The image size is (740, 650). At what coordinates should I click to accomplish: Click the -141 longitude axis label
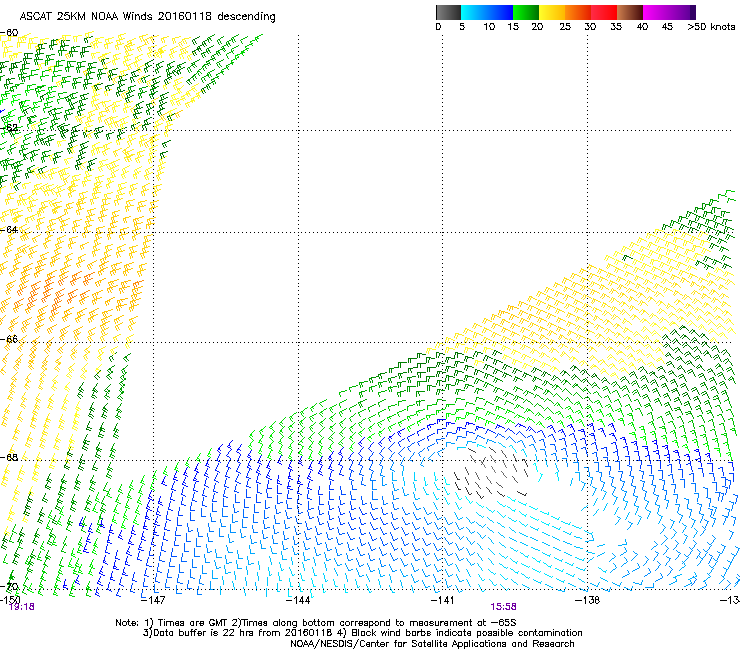[442, 600]
